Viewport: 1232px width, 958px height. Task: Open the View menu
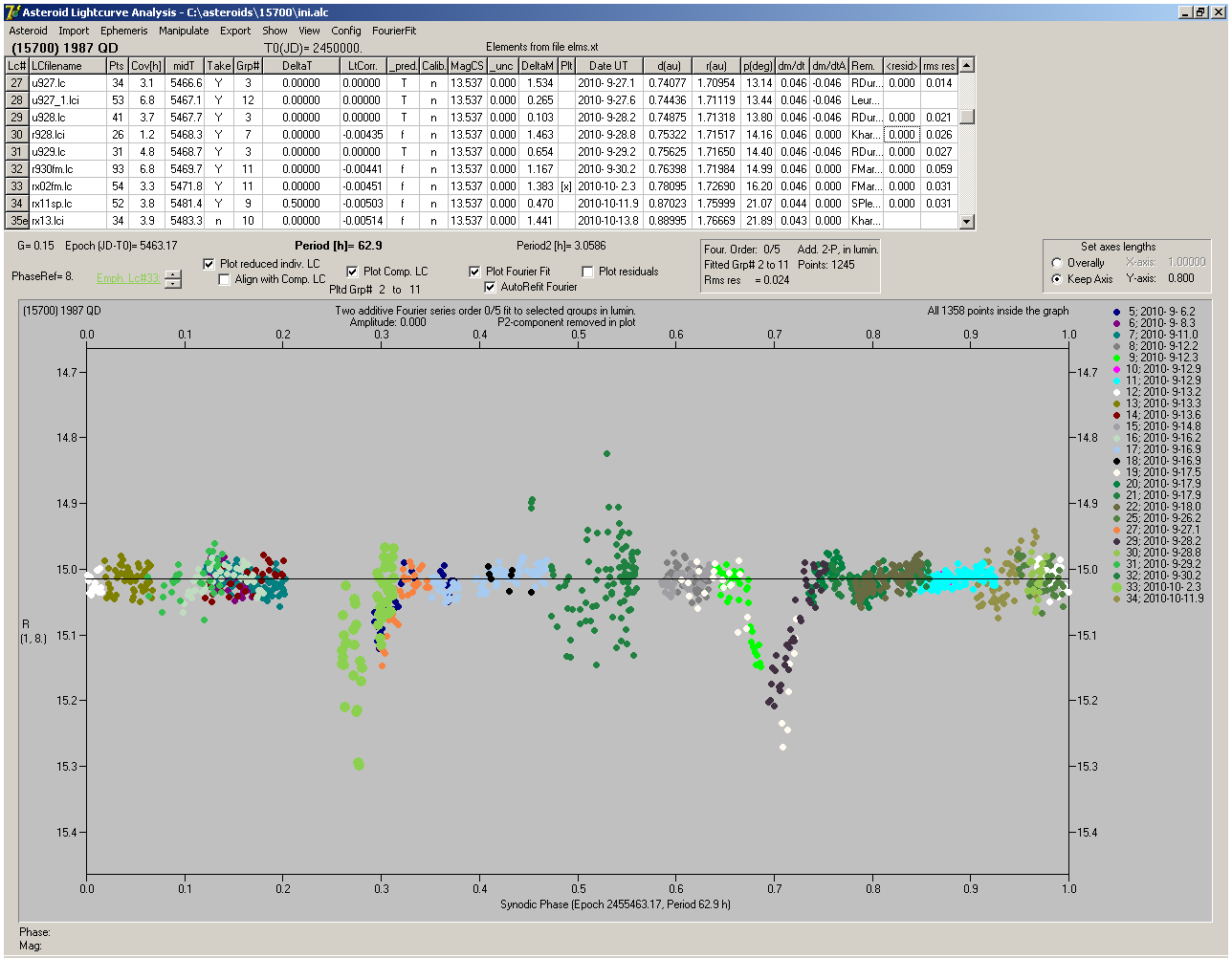tap(309, 31)
